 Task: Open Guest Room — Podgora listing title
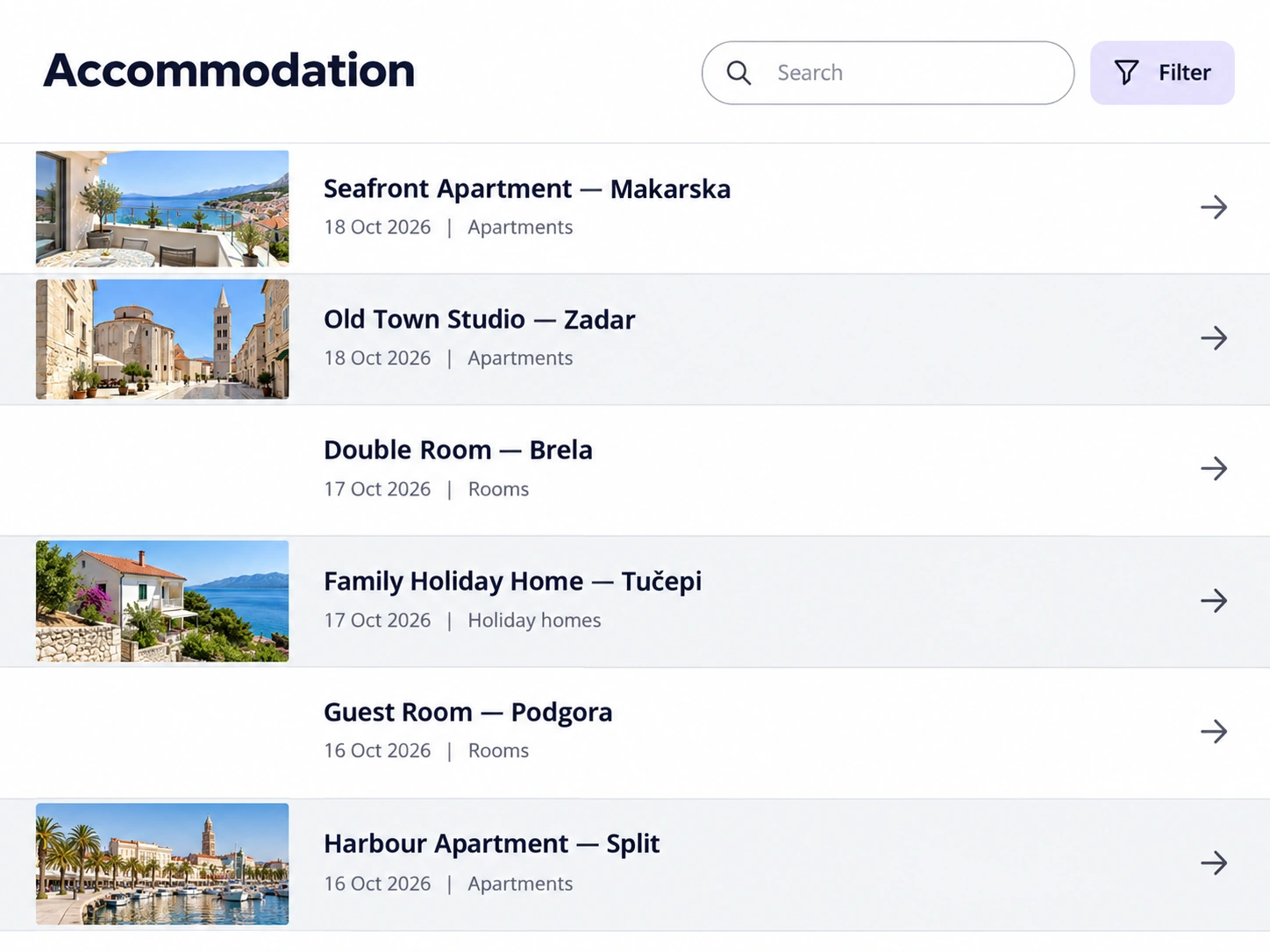[x=468, y=712]
